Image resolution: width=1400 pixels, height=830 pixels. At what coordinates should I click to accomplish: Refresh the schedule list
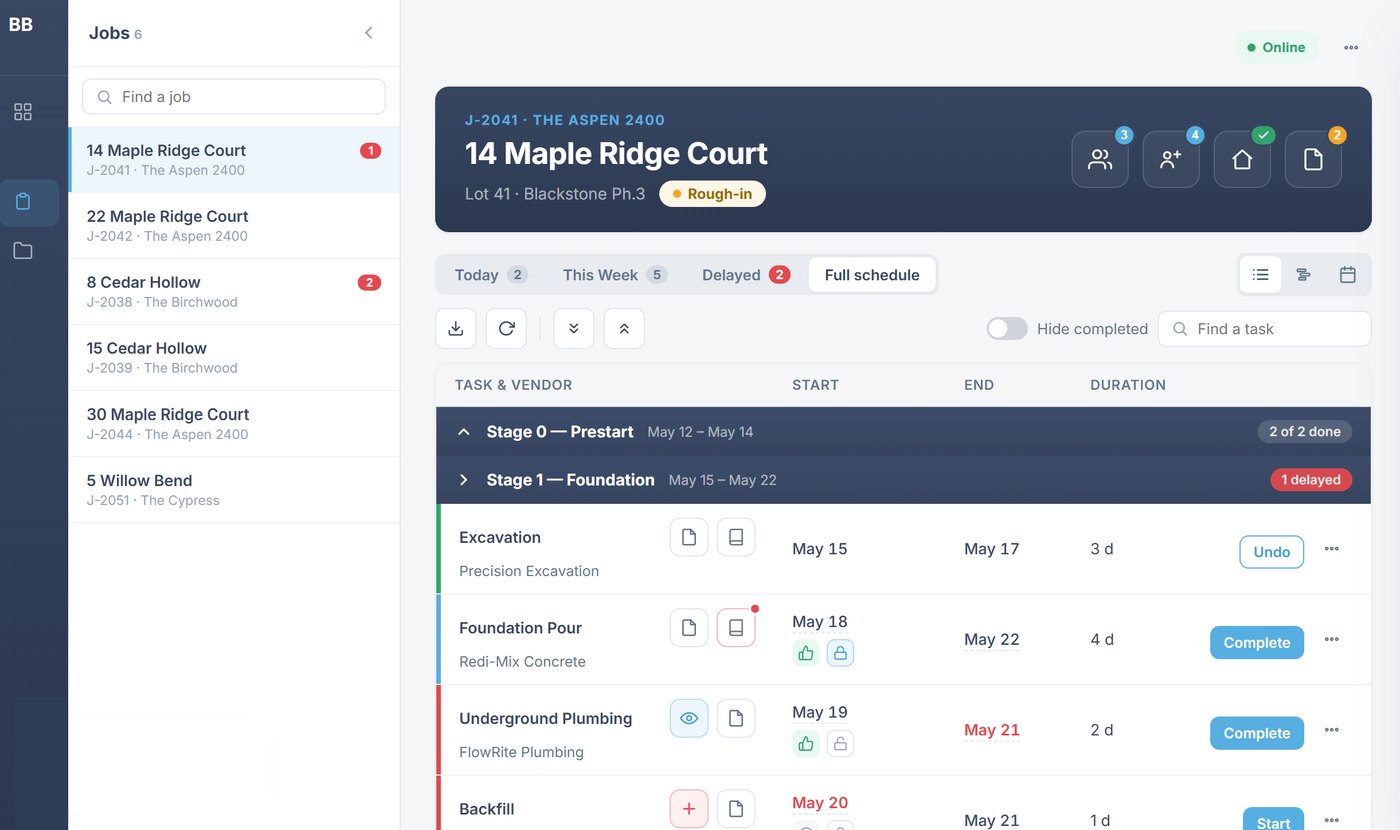[506, 328]
